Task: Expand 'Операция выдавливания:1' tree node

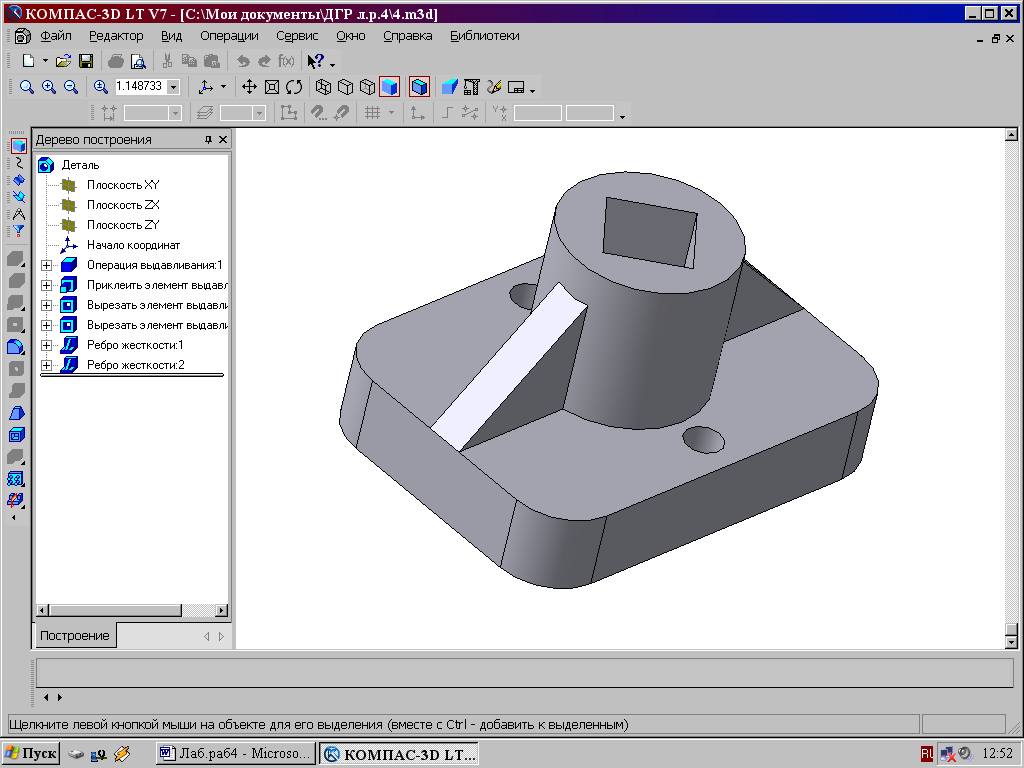Action: (46, 265)
